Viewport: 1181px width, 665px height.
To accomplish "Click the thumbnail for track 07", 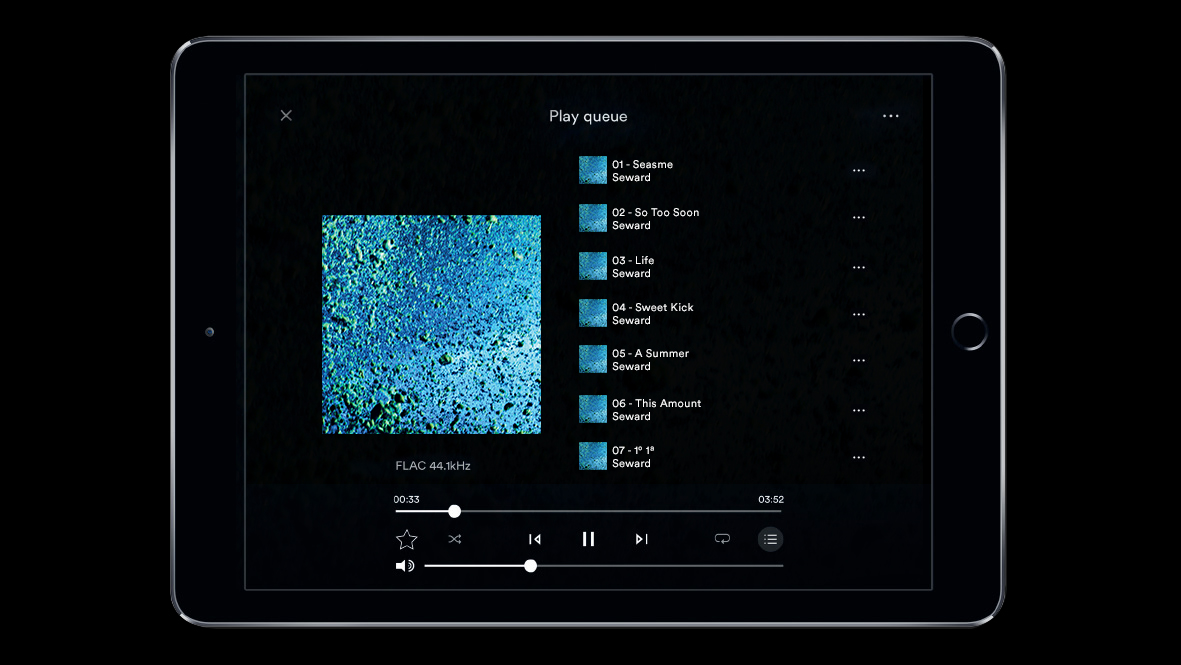I will [x=592, y=456].
